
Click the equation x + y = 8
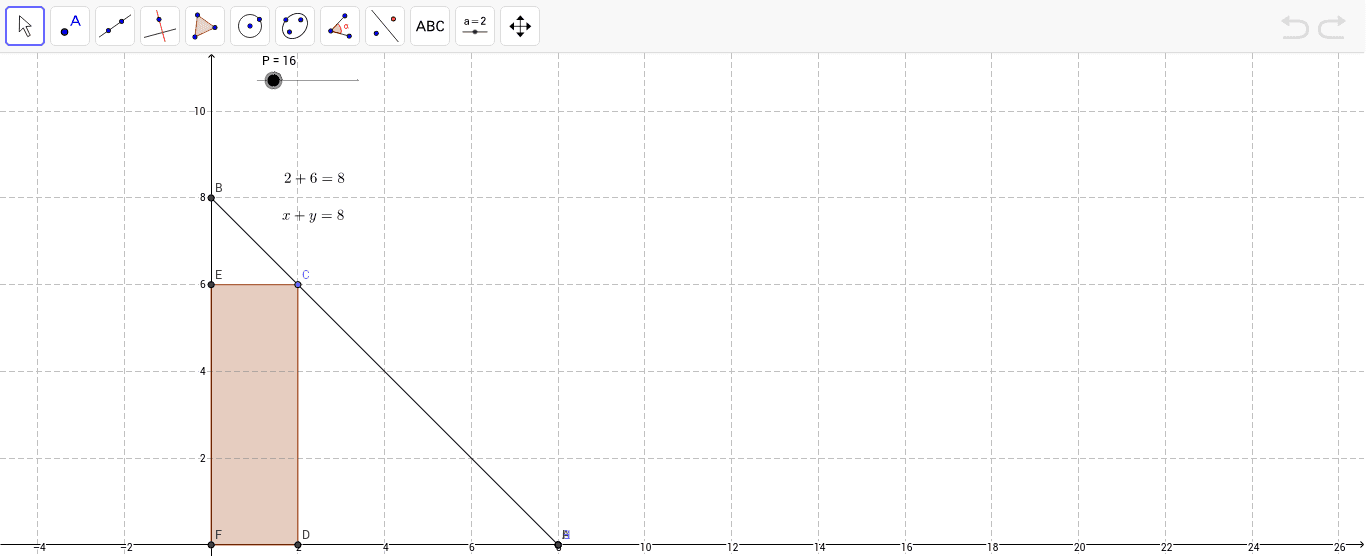click(x=313, y=215)
